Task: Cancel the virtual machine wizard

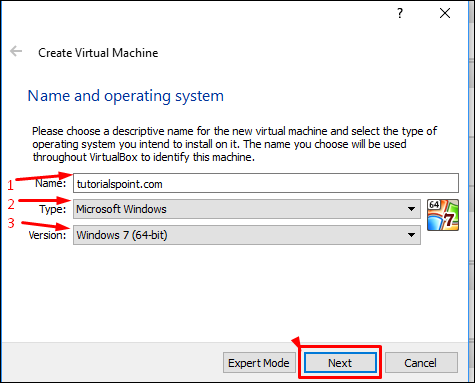Action: click(421, 363)
